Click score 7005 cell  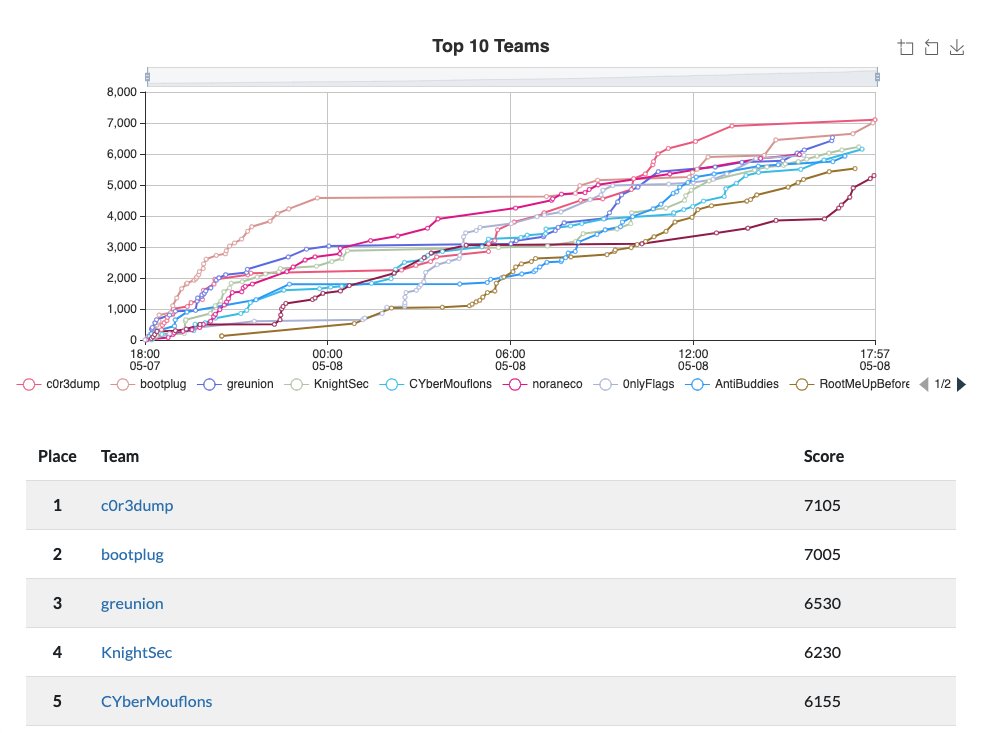coord(822,554)
